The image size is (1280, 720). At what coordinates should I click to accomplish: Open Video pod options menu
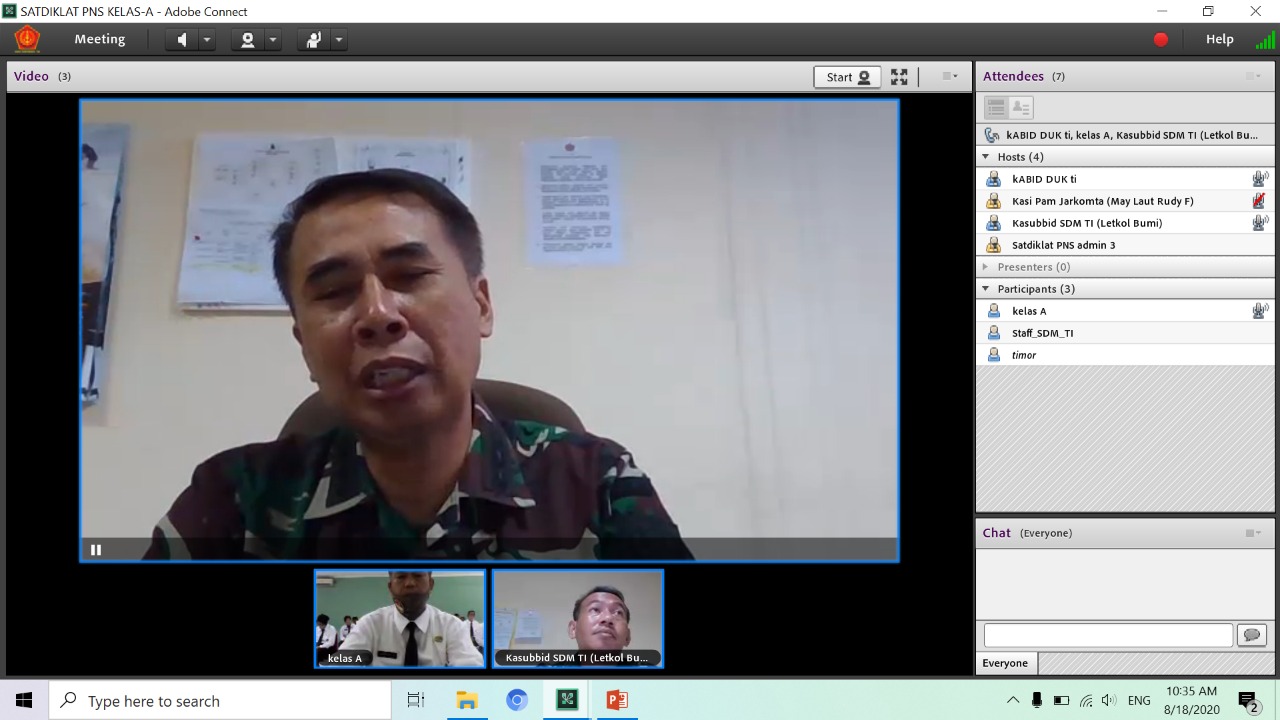pyautogui.click(x=950, y=76)
